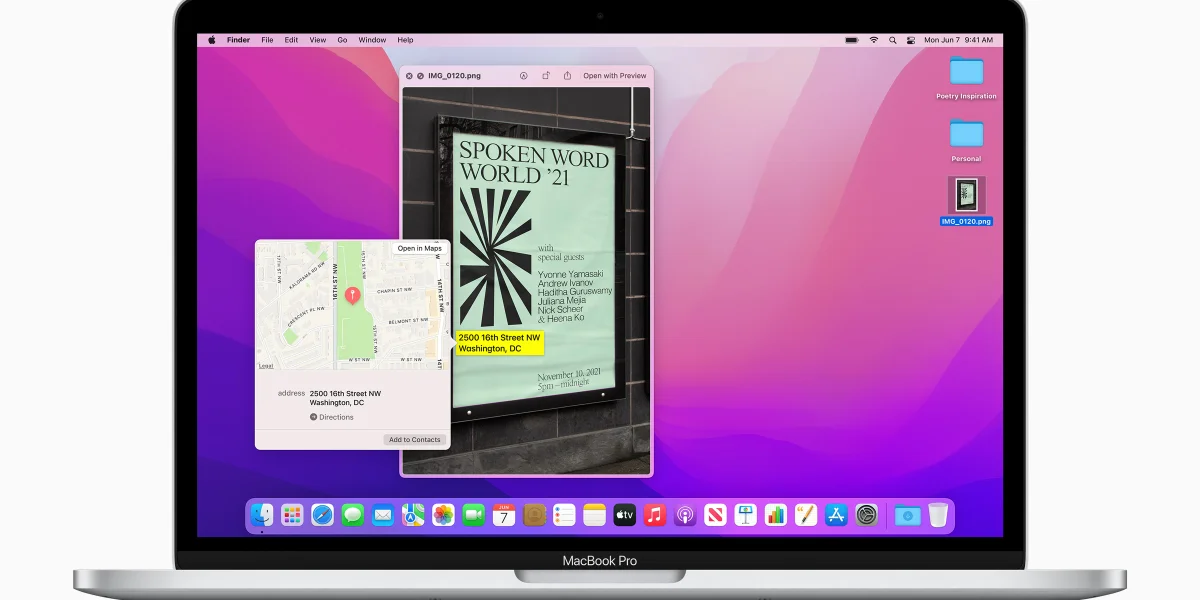The height and width of the screenshot is (600, 1200).
Task: Open the Downloads stack in Dock
Action: pos(908,515)
